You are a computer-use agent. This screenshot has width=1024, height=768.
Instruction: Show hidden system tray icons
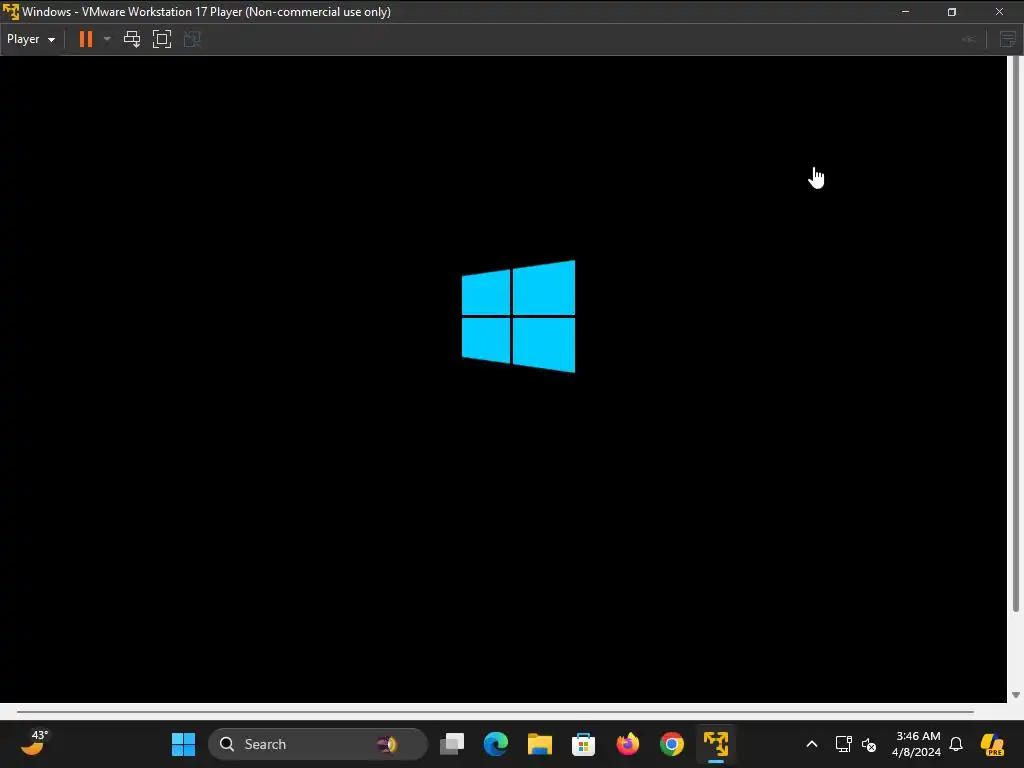[x=812, y=744]
